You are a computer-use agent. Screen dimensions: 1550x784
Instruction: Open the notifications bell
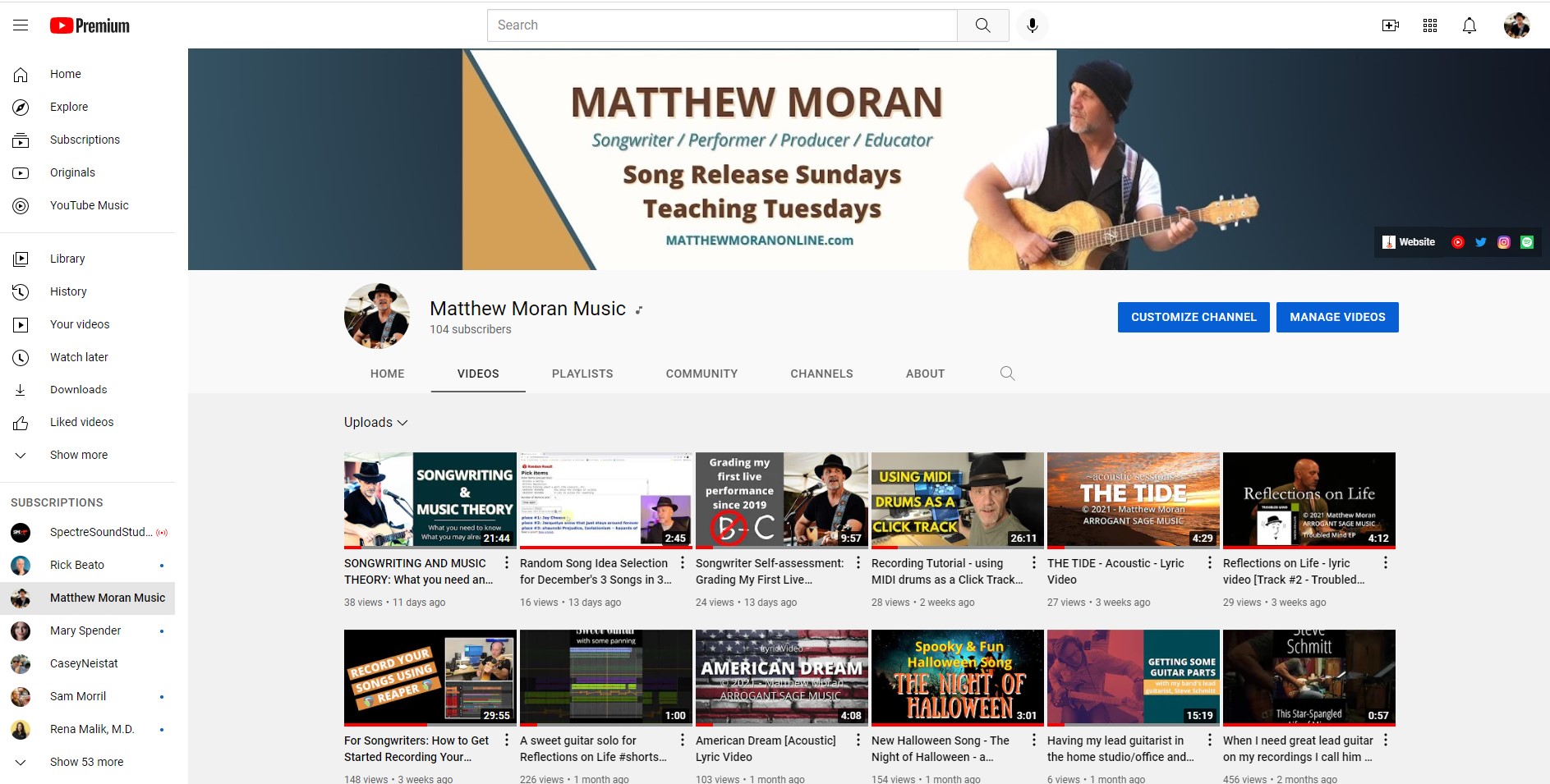(x=1470, y=25)
